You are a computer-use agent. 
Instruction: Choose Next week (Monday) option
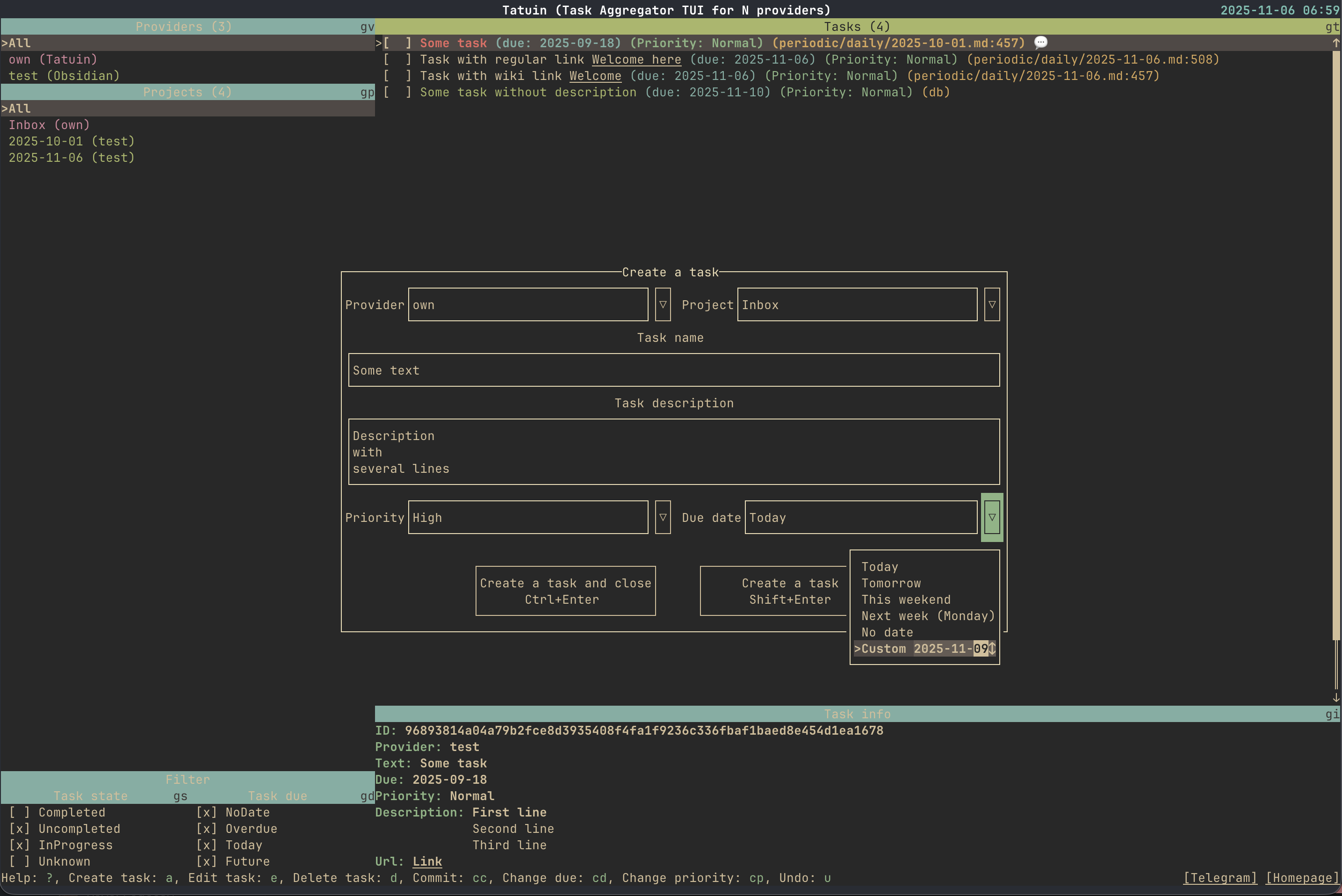coord(927,616)
